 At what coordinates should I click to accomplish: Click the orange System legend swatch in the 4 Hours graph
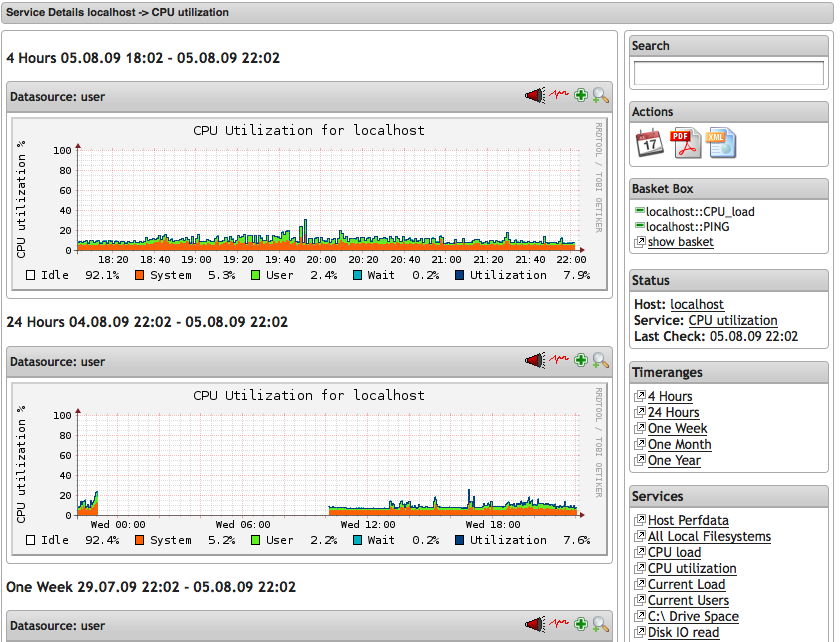(140, 275)
